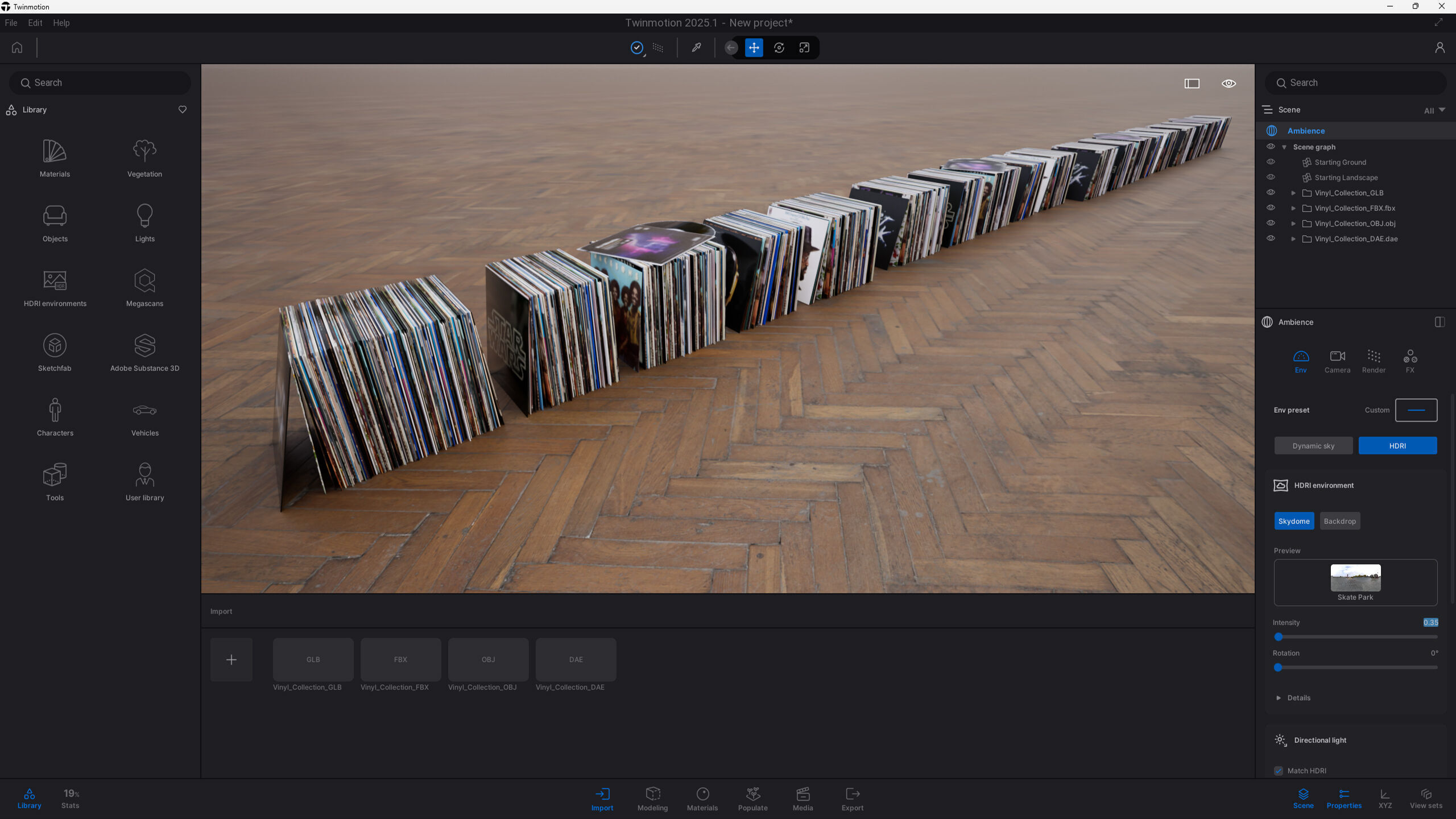Expand the HDRI Details section
Viewport: 1456px width, 819px height.
point(1278,698)
